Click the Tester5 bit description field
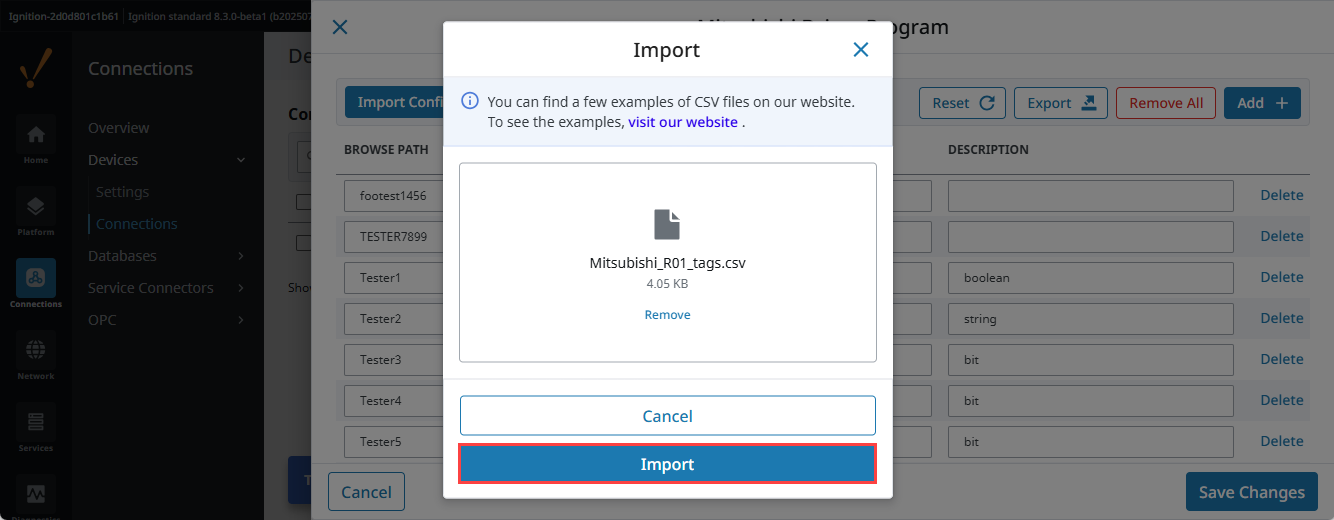Screen dimensions: 1334x520 coord(1090,442)
